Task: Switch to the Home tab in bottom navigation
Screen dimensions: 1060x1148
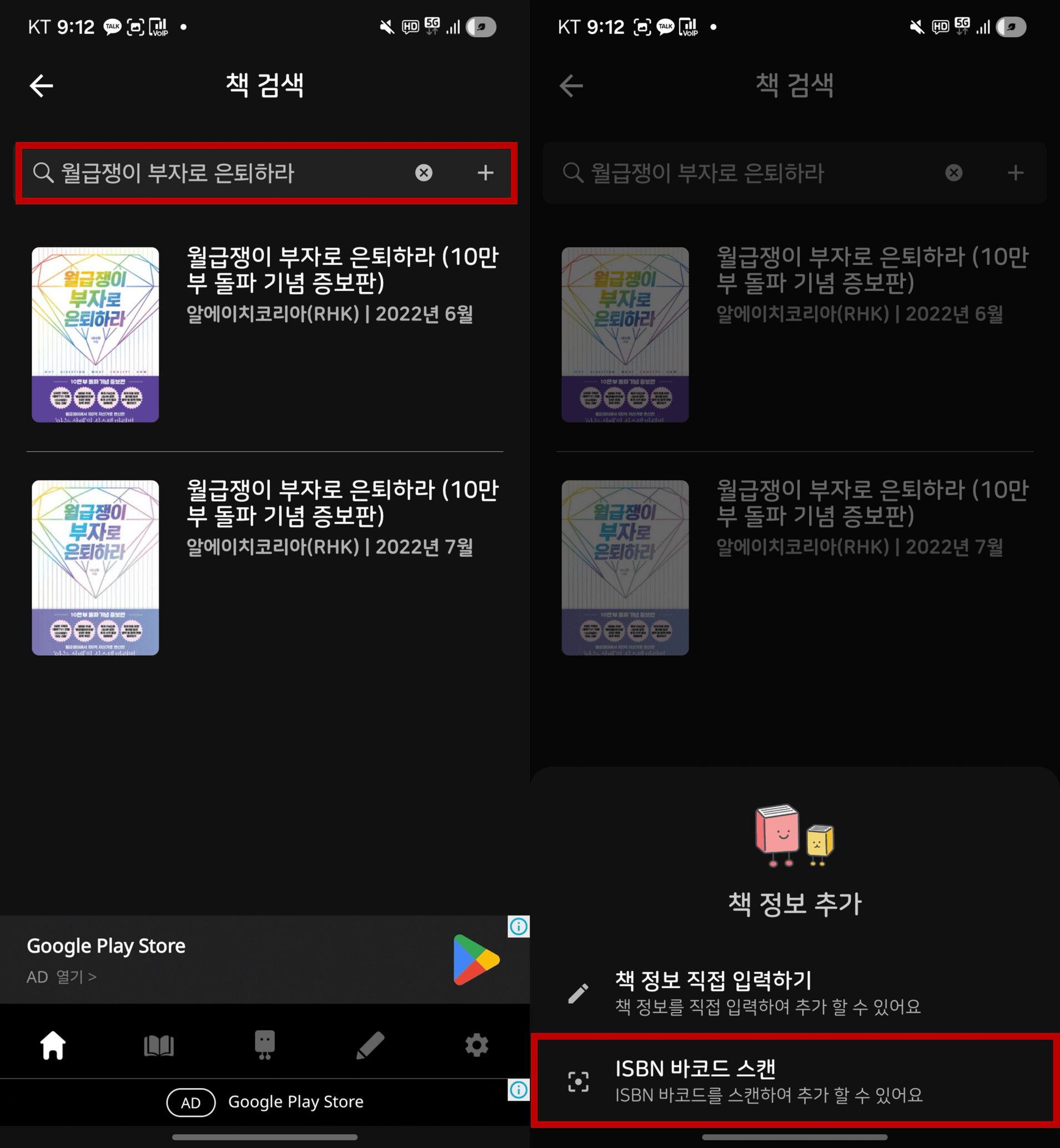Action: pos(53,1045)
